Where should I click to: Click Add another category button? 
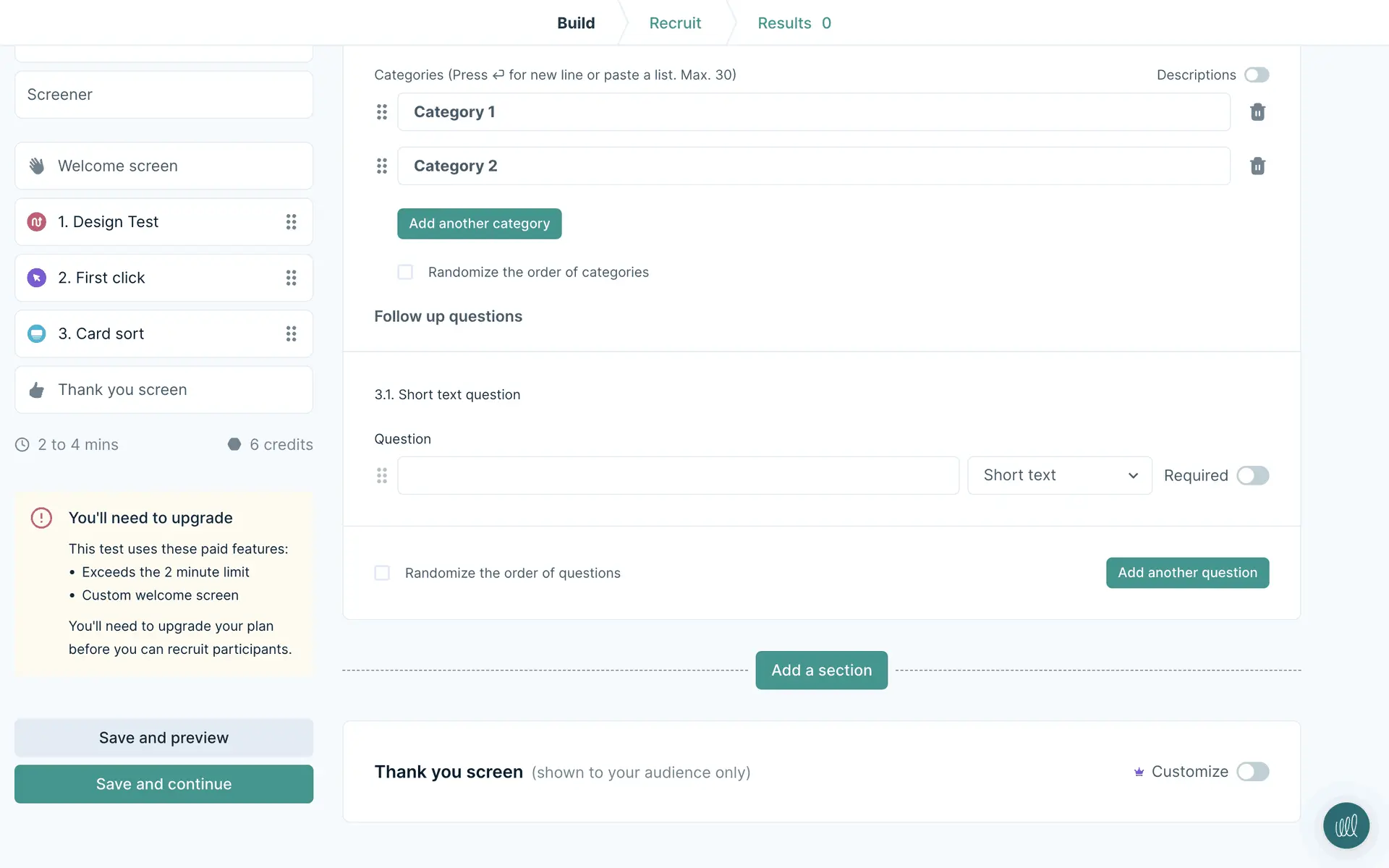(x=479, y=224)
